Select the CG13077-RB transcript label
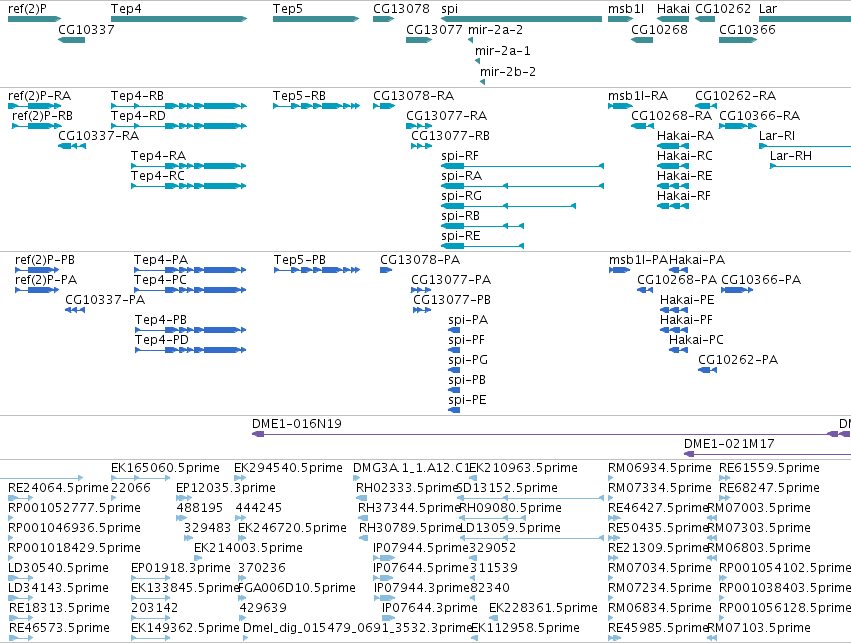 click(450, 136)
